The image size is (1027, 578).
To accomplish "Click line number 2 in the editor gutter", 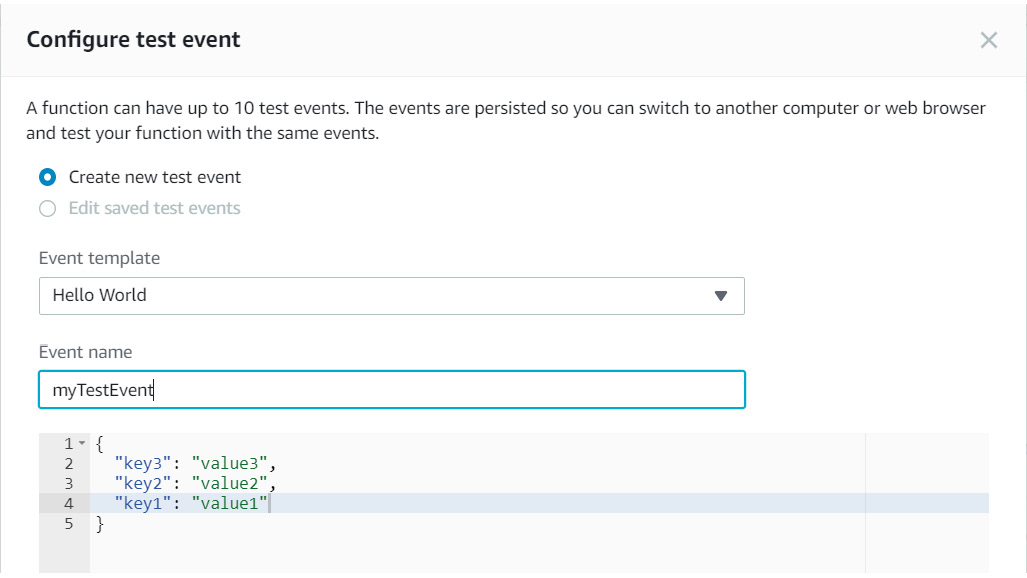I will pos(69,463).
